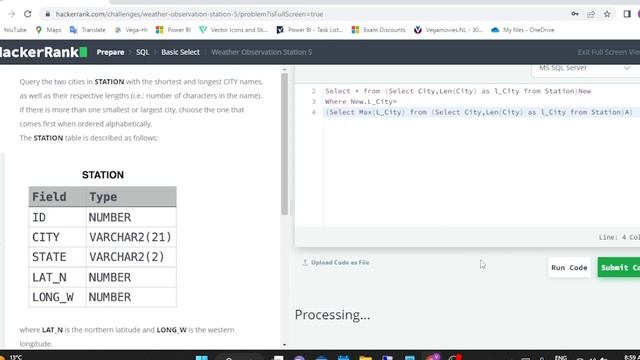This screenshot has width=640, height=360.
Task: Click the VARCHAR2(21) type cell
Action: (x=131, y=237)
